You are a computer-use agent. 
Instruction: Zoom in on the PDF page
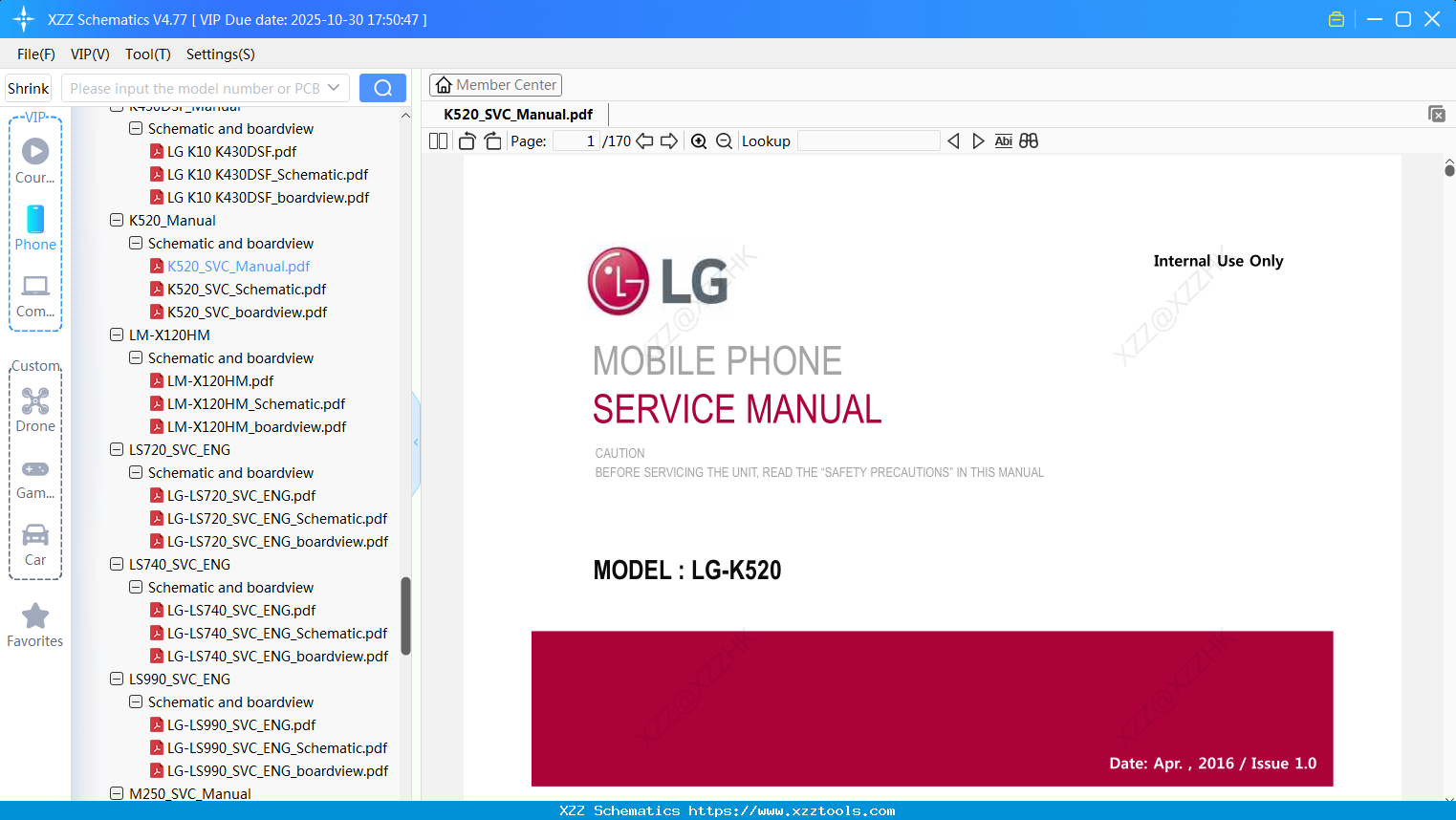tap(699, 140)
